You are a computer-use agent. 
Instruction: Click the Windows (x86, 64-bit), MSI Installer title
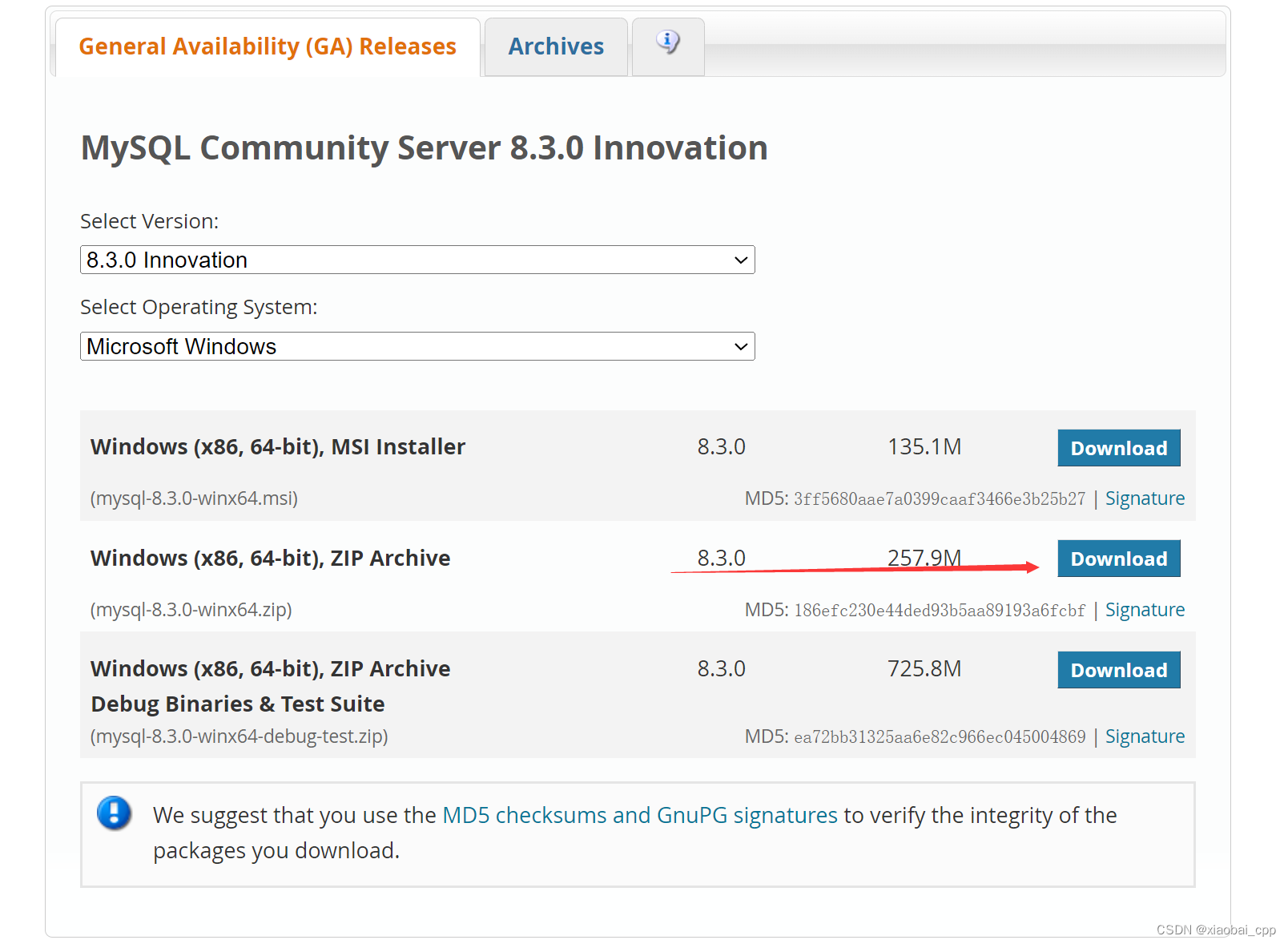click(x=278, y=447)
